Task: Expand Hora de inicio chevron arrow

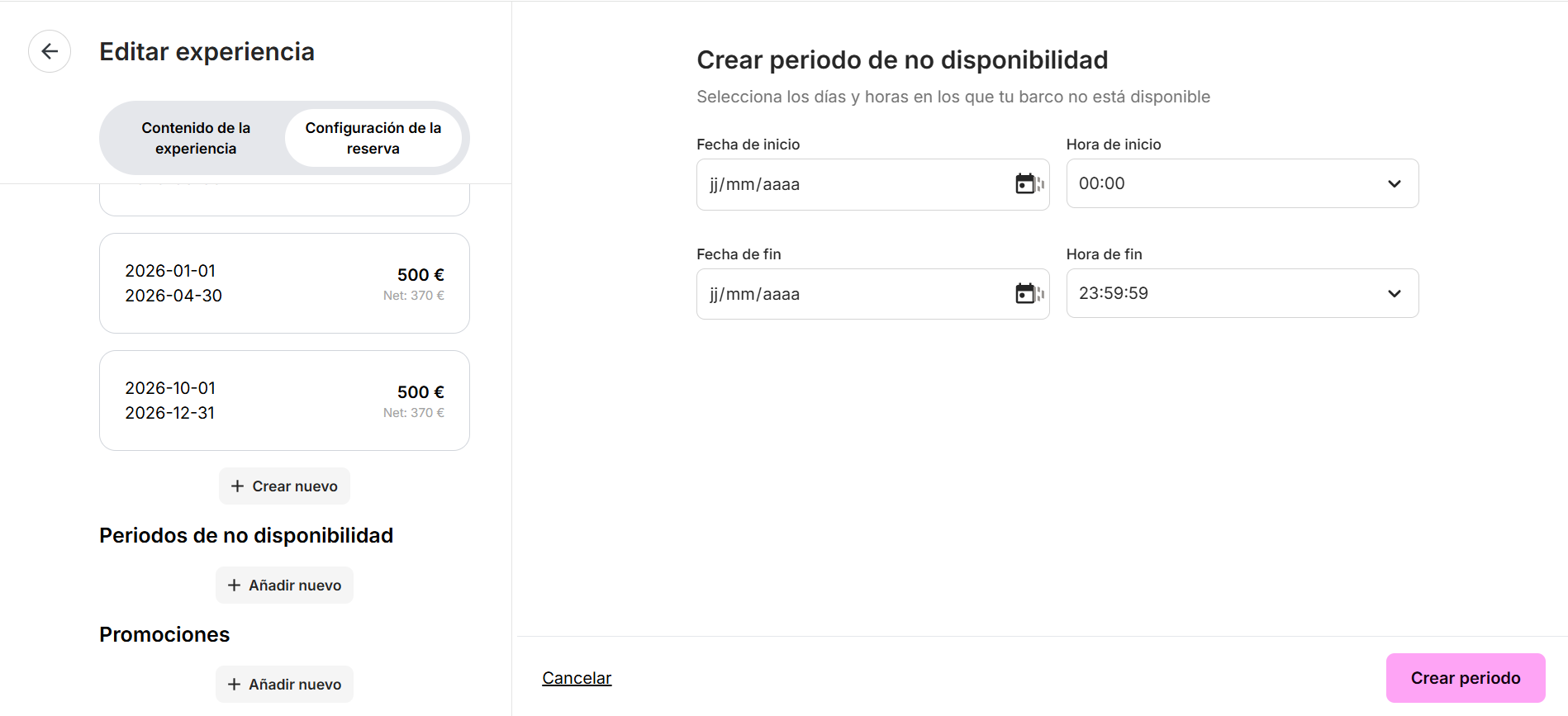Action: coord(1395,183)
